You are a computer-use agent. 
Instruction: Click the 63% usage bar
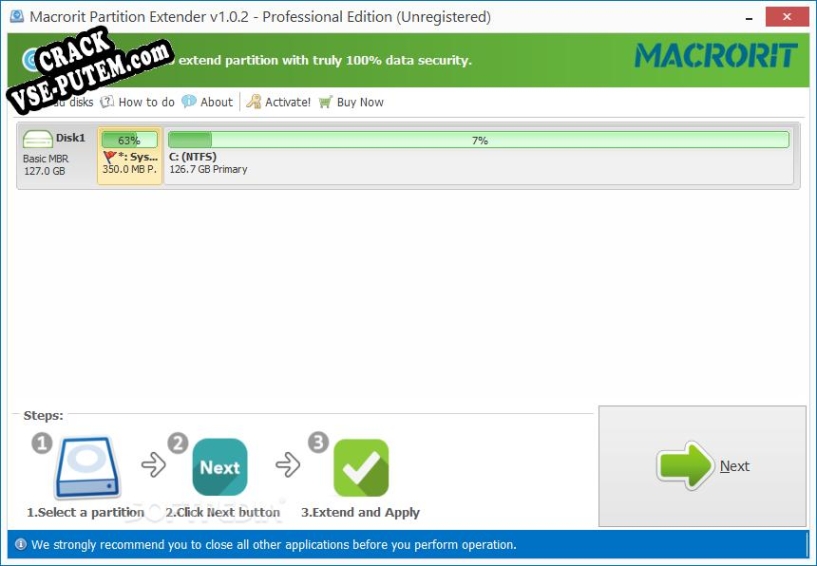(x=129, y=140)
